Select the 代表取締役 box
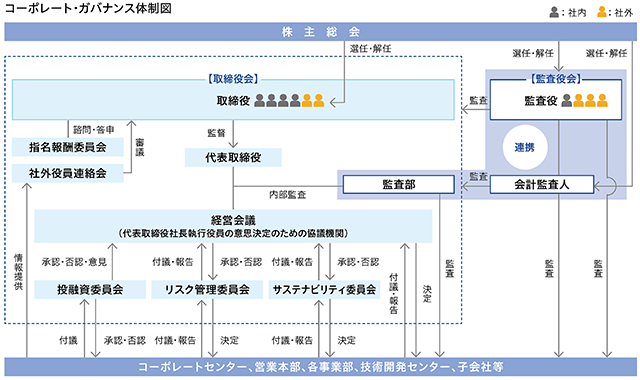640x380 pixels. pyautogui.click(x=233, y=158)
